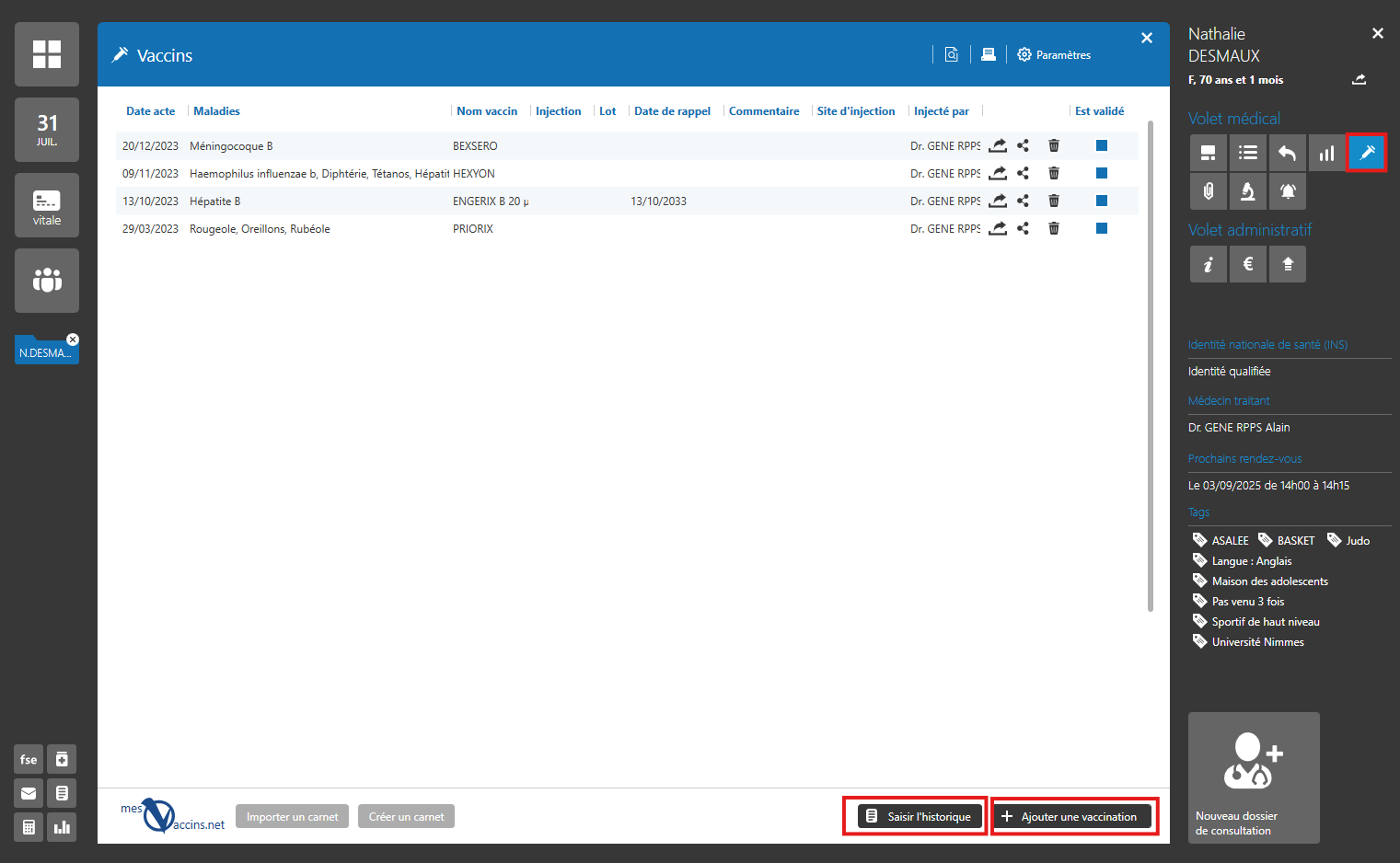This screenshot has width=1400, height=863.
Task: Click the fse button in left sidebar
Action: coord(29,759)
